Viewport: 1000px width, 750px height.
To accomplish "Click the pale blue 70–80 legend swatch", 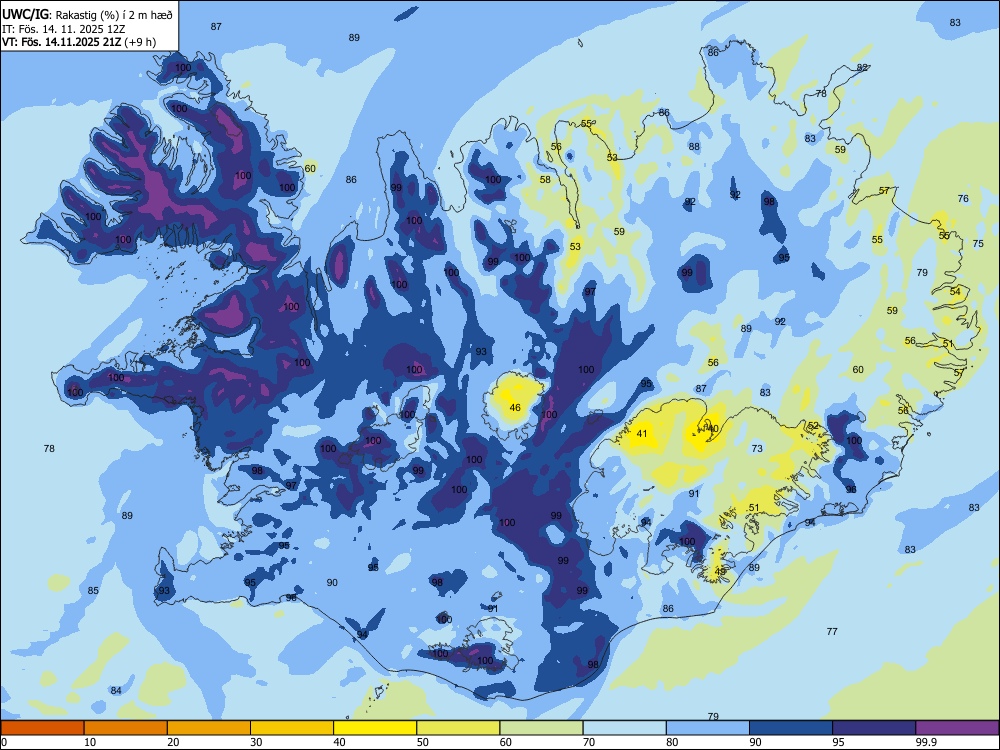I will tap(625, 728).
